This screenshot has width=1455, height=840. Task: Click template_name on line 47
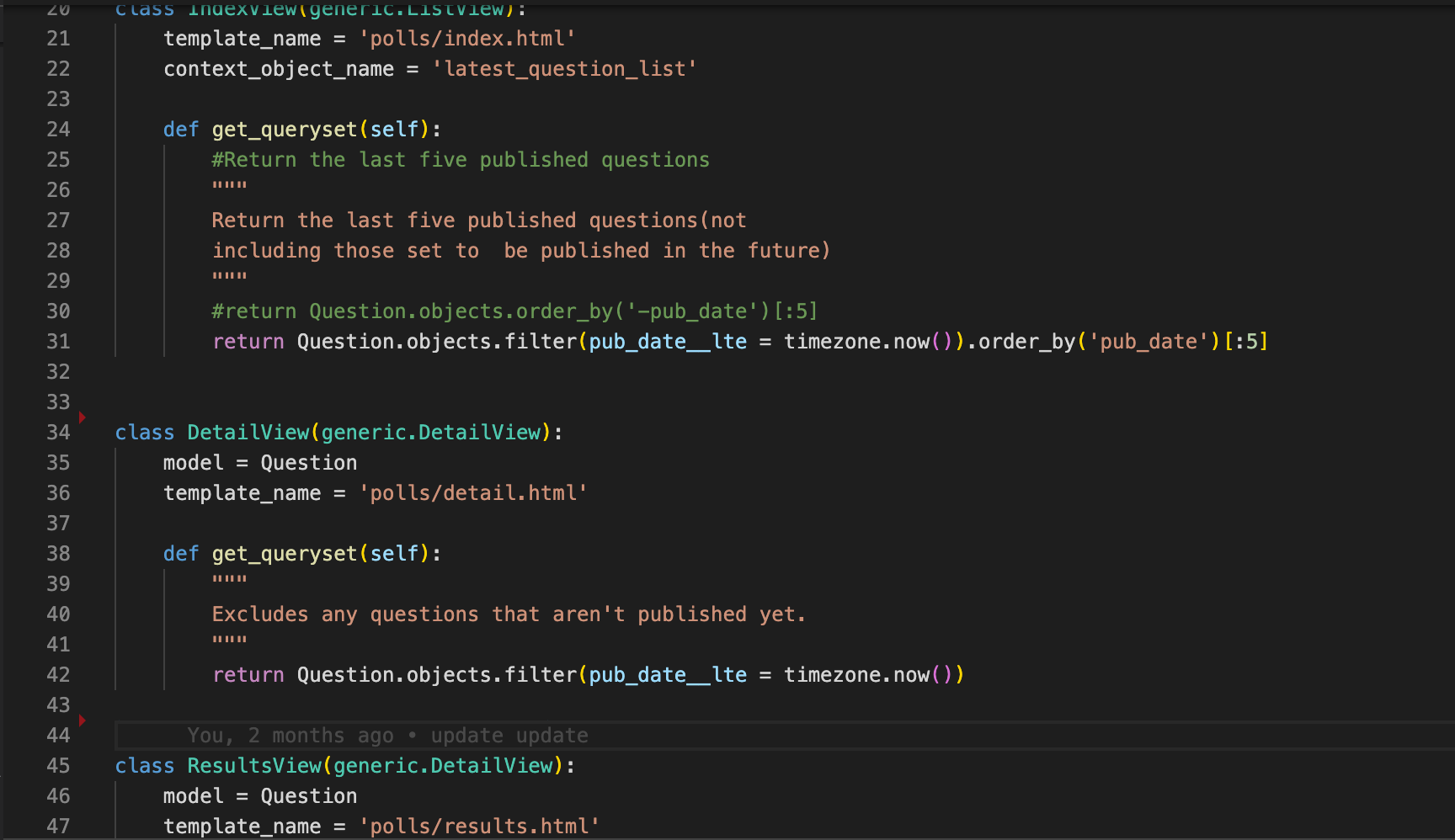click(x=242, y=827)
